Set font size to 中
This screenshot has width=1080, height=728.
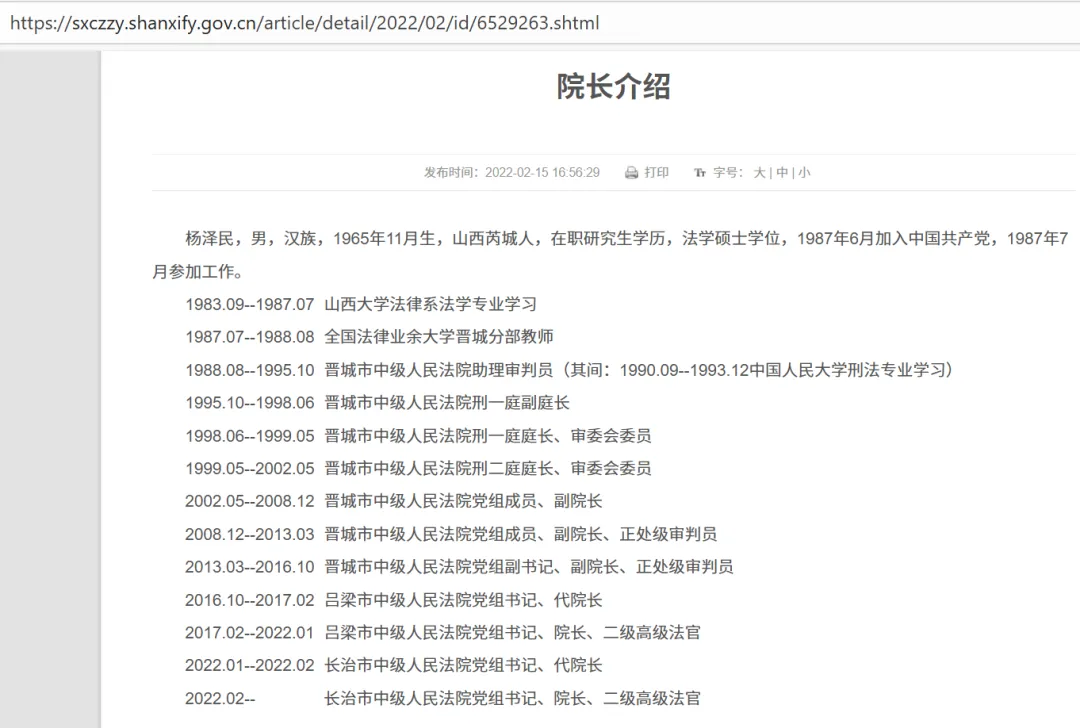click(782, 172)
